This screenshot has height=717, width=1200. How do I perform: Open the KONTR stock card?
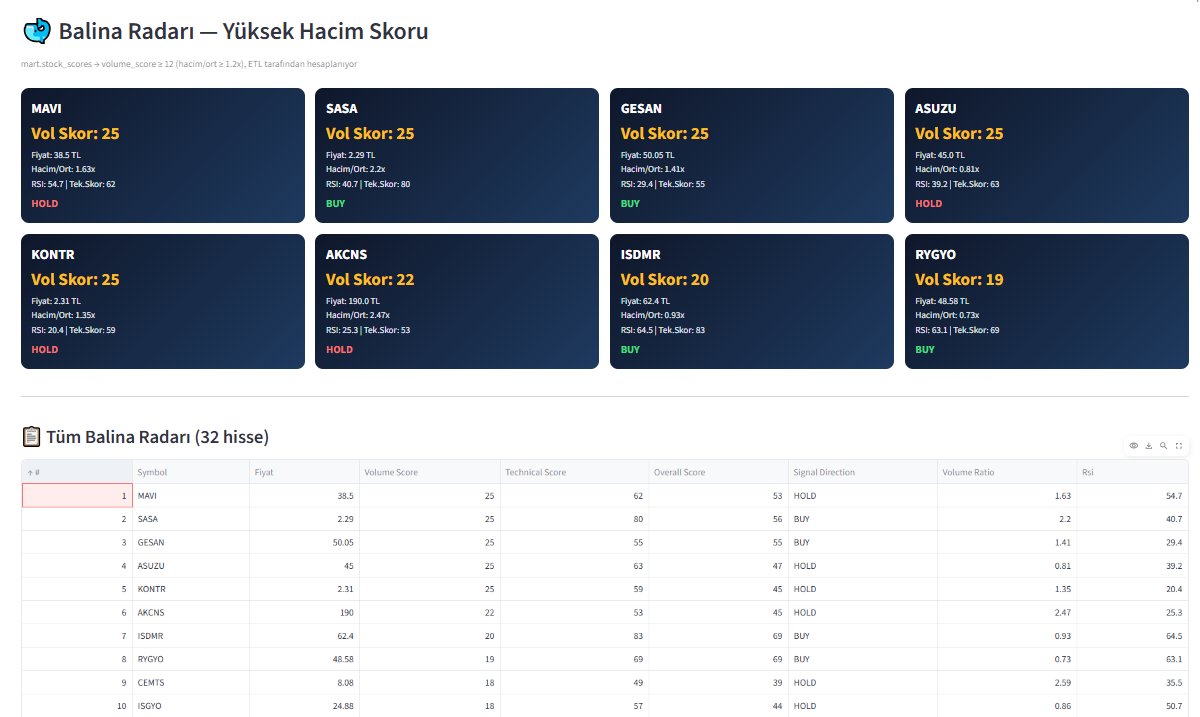pos(163,302)
